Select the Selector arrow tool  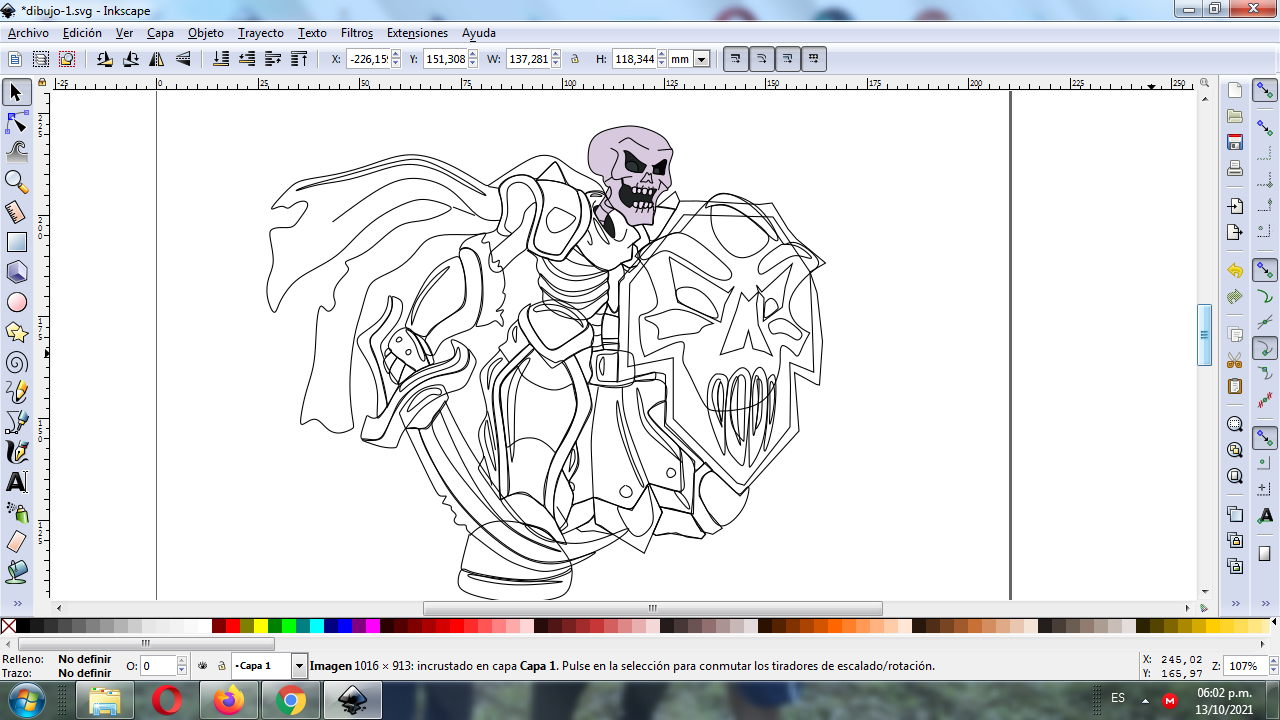[16, 93]
